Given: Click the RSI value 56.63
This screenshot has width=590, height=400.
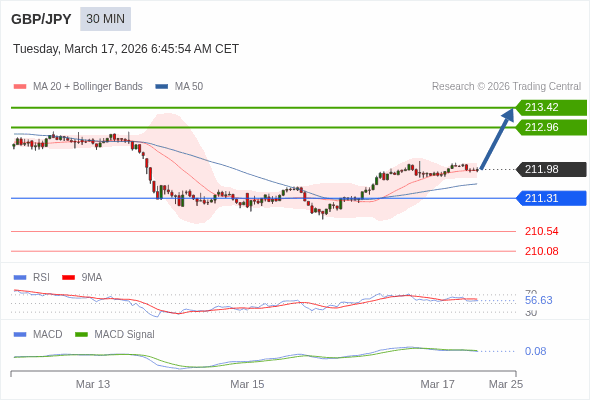Looking at the screenshot, I should pos(538,301).
